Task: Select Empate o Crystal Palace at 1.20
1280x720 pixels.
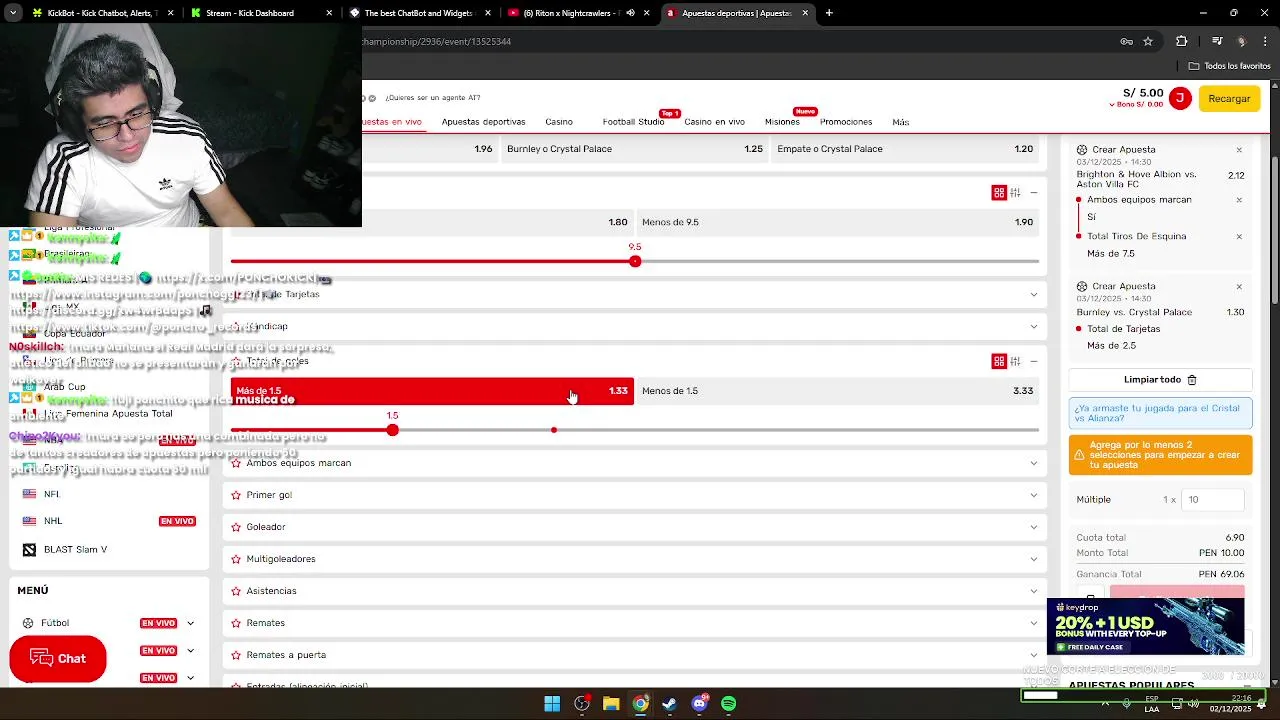Action: point(905,149)
